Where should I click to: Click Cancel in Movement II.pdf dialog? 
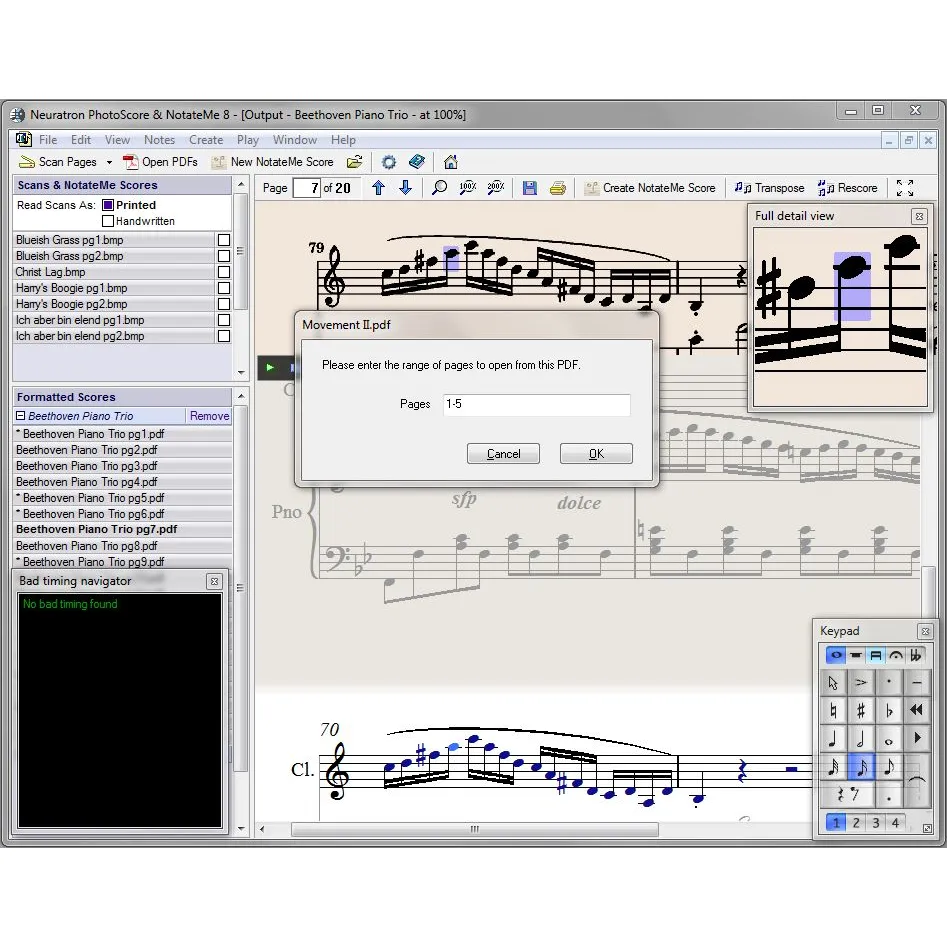coord(503,454)
